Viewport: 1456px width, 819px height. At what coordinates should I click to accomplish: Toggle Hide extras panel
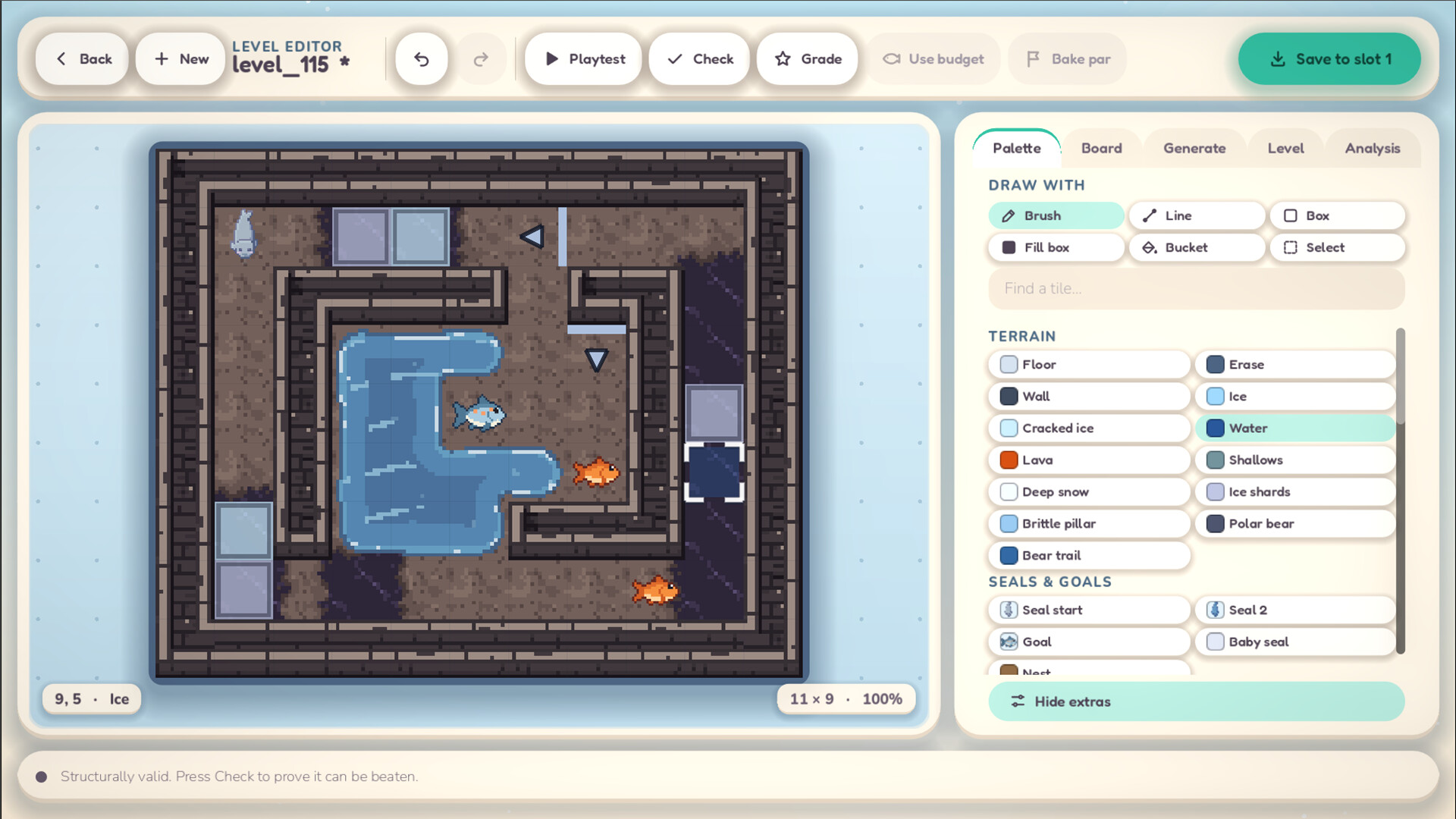point(1197,701)
